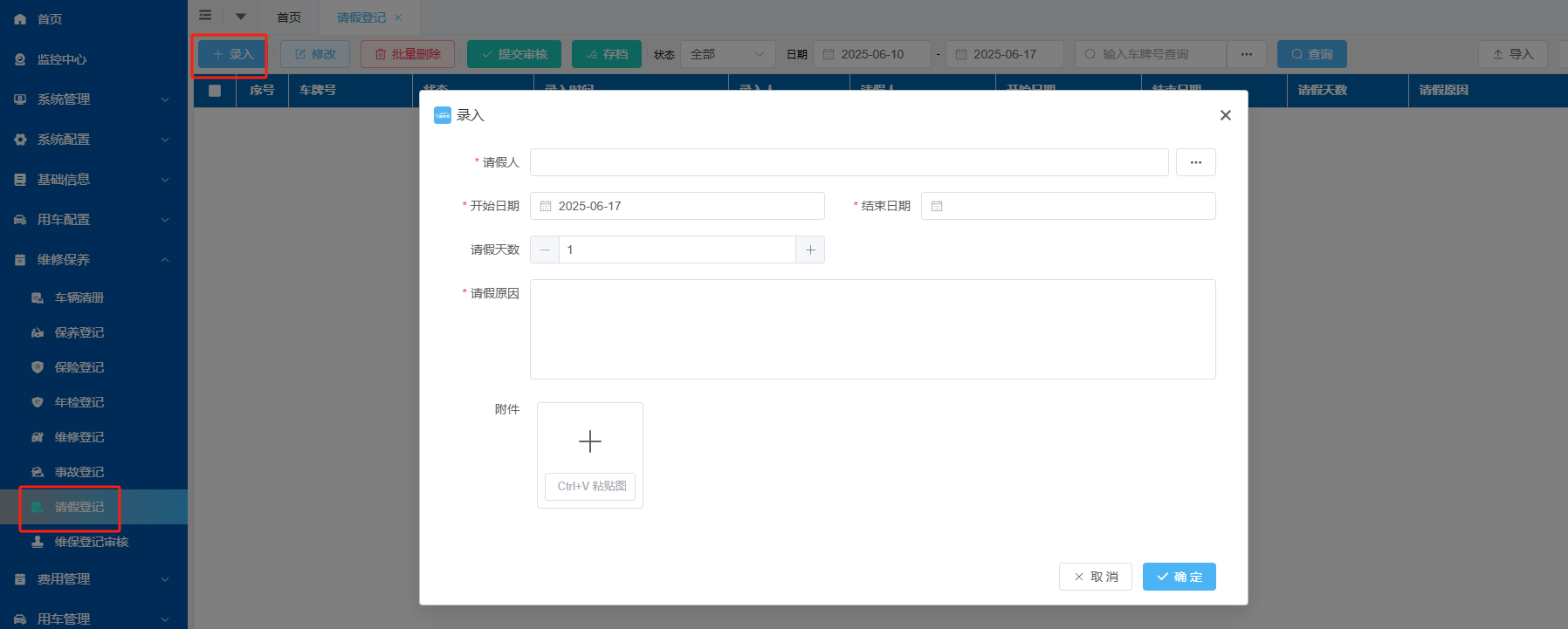
Task: Switch to the 首页 tab
Action: coord(289,17)
